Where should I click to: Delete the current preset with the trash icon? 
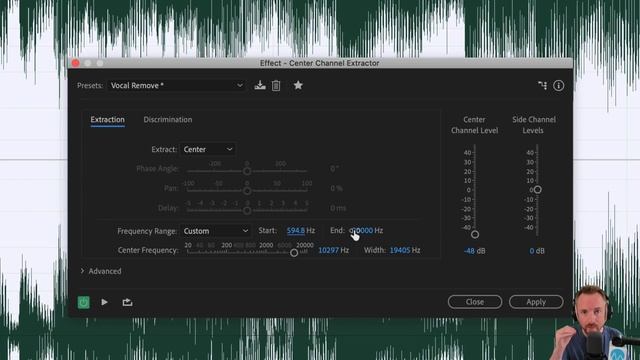pyautogui.click(x=276, y=85)
